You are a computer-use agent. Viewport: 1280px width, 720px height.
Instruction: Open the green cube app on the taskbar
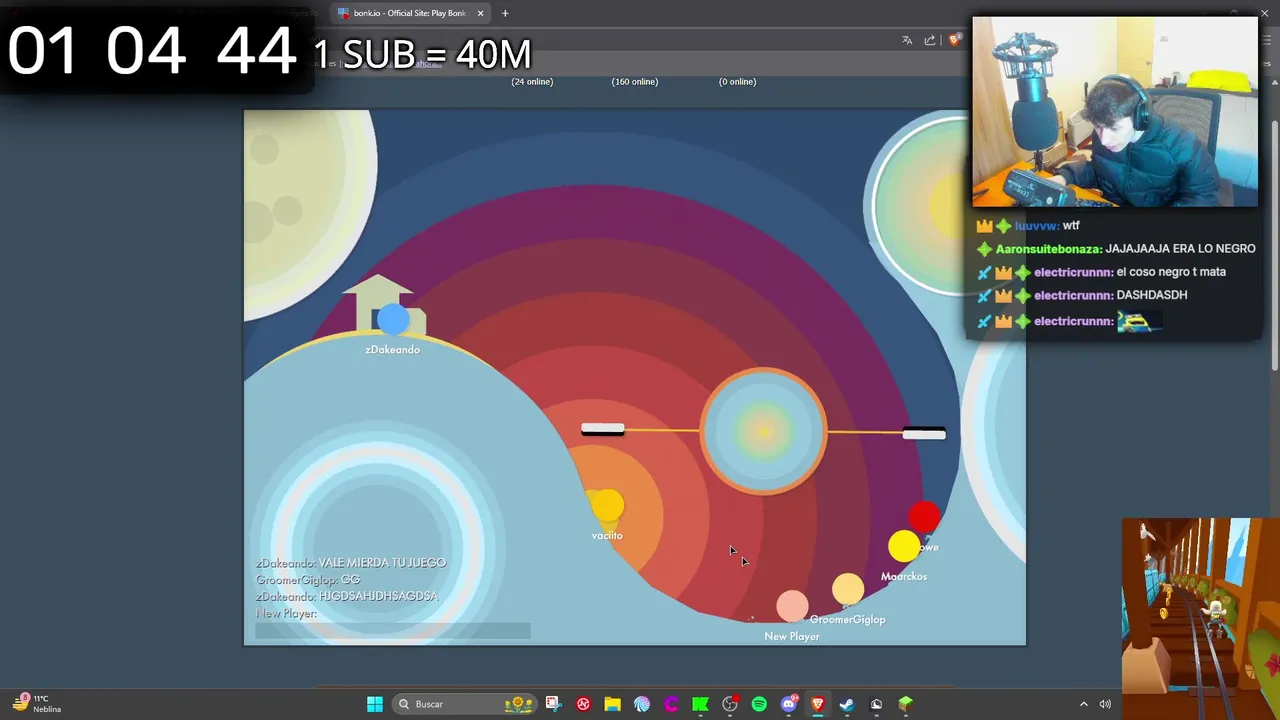click(x=905, y=704)
